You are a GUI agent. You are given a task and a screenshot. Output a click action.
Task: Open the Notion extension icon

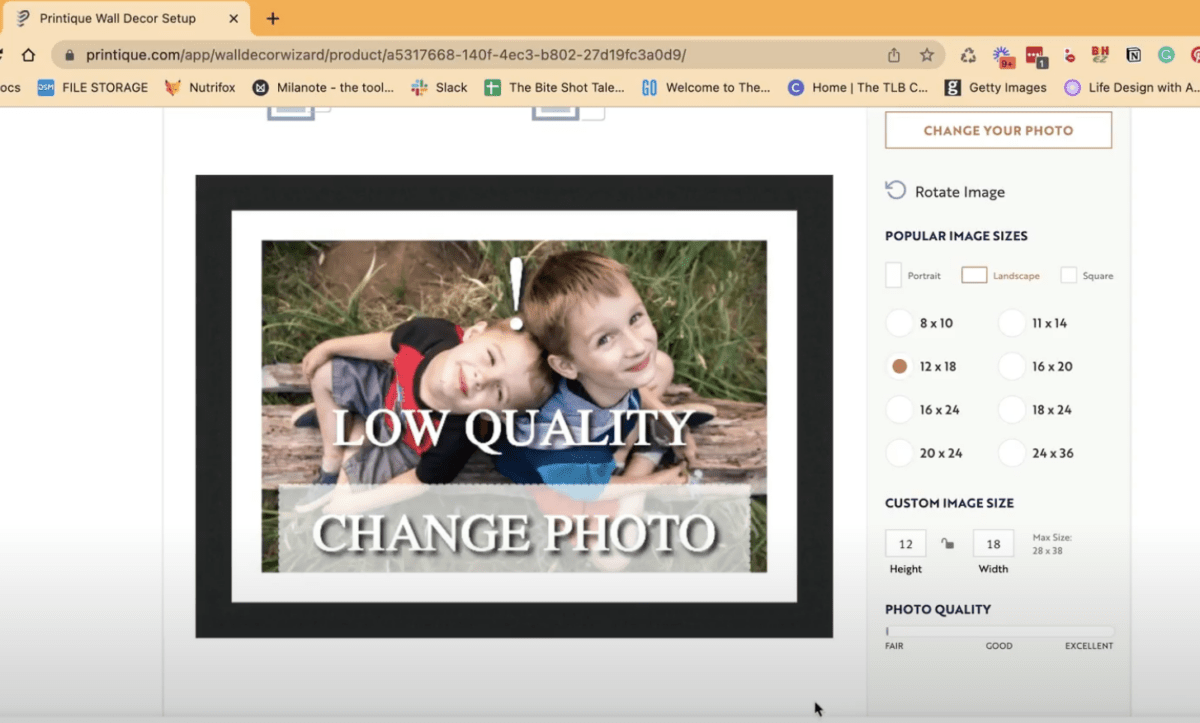coord(1131,56)
